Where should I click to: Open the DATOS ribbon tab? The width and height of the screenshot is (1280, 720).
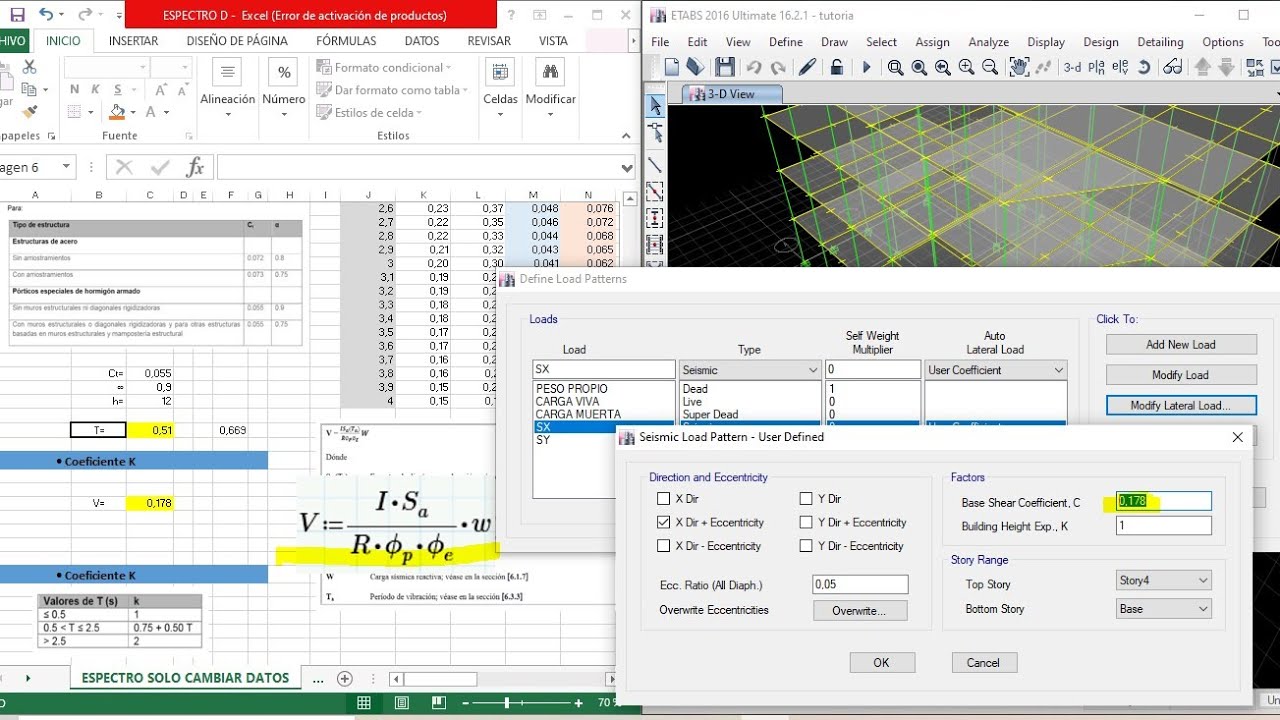[x=422, y=41]
